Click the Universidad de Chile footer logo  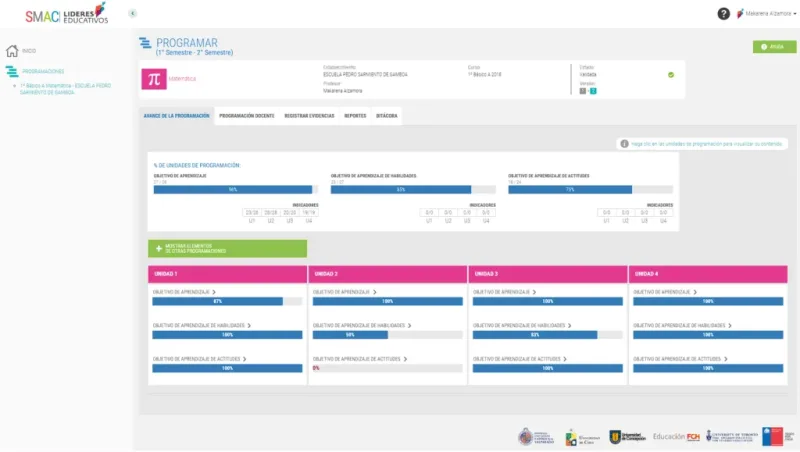(x=582, y=438)
